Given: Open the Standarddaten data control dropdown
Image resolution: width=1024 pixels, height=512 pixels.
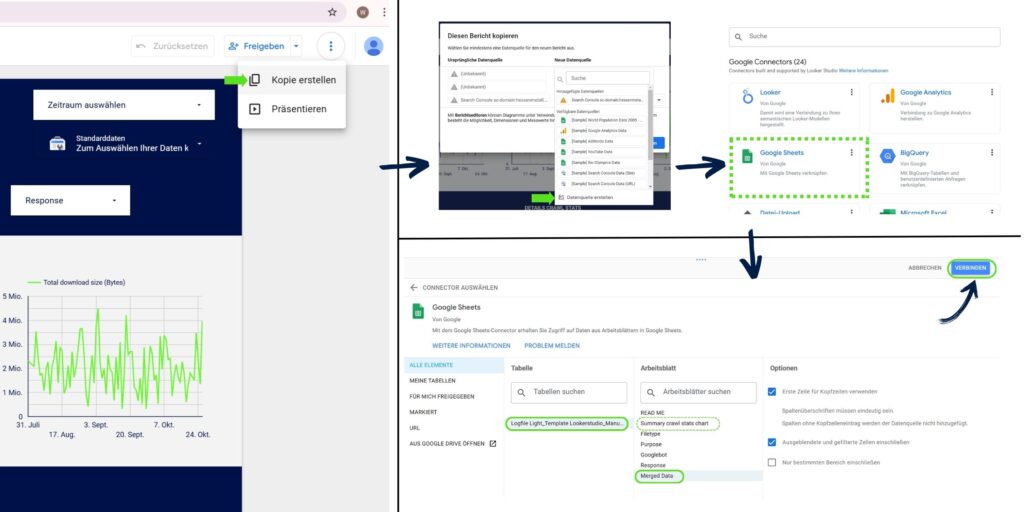Looking at the screenshot, I should pyautogui.click(x=125, y=144).
